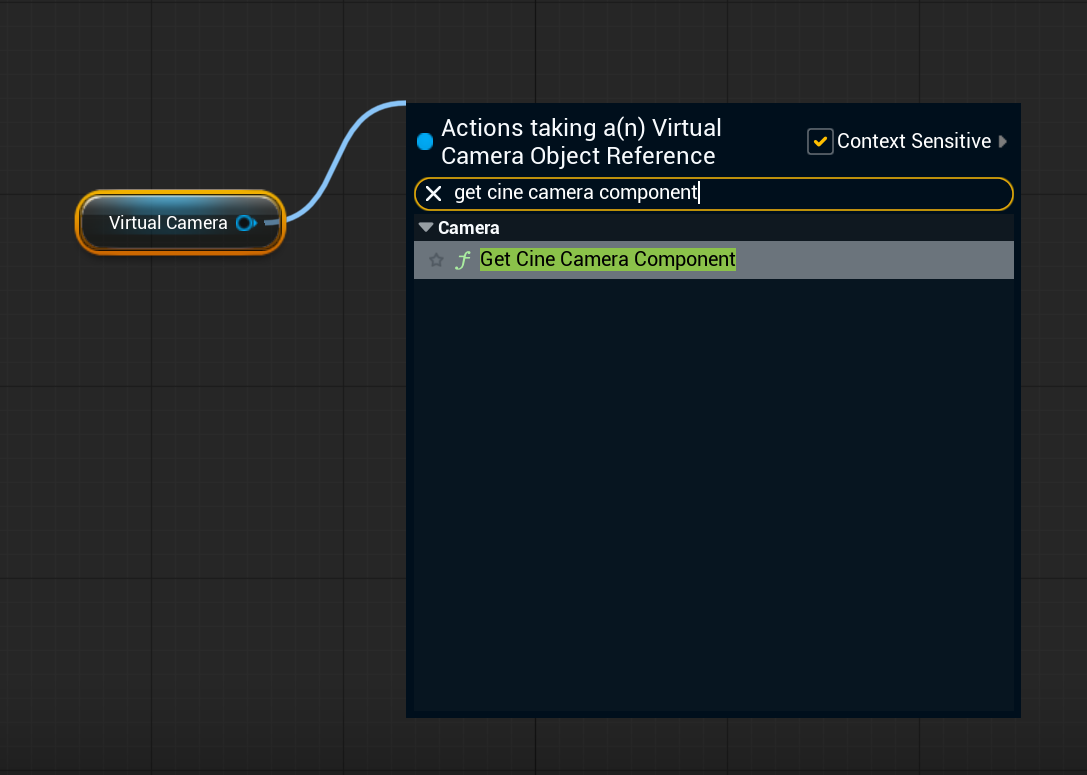
Task: Click the Camera category label
Action: point(469,227)
